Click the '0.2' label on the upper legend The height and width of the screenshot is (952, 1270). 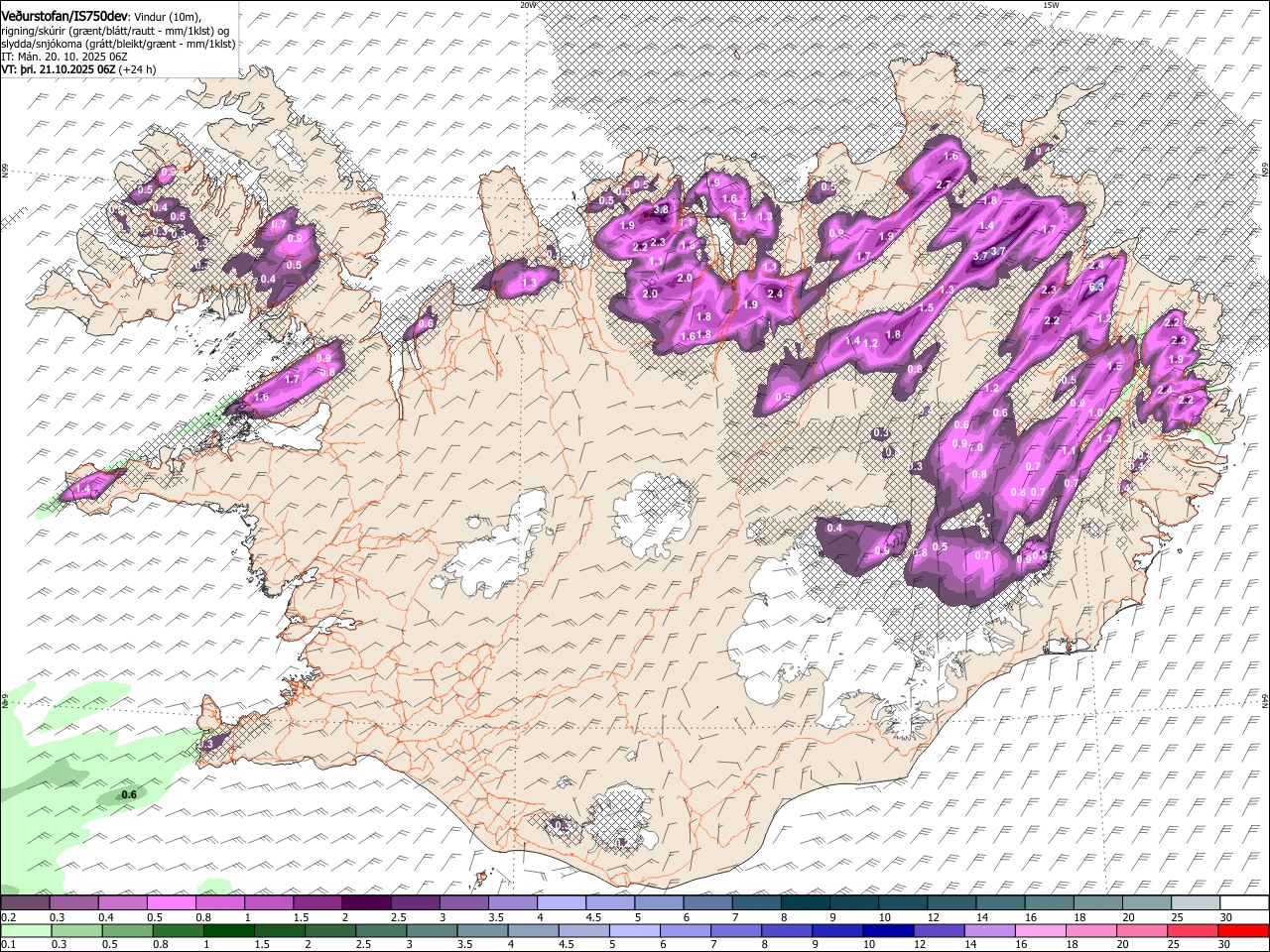point(8,917)
